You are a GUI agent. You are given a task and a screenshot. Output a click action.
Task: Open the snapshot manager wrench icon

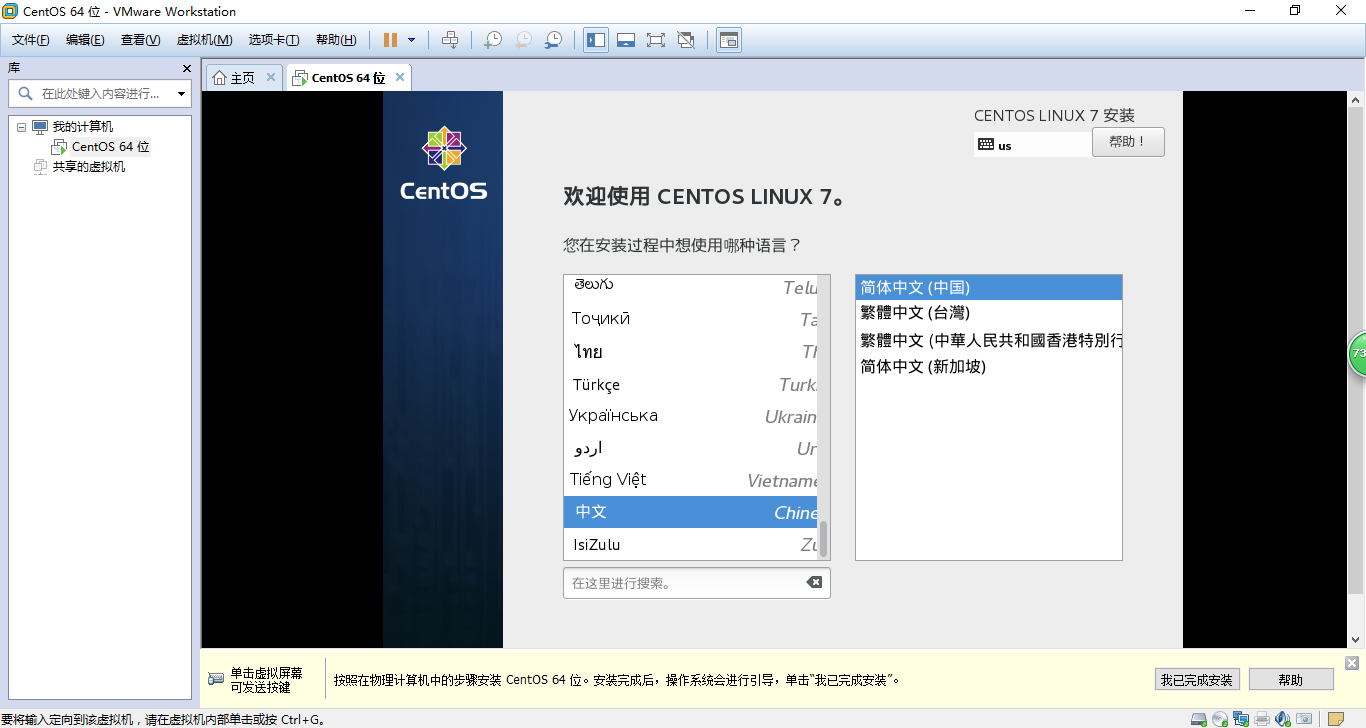point(553,40)
